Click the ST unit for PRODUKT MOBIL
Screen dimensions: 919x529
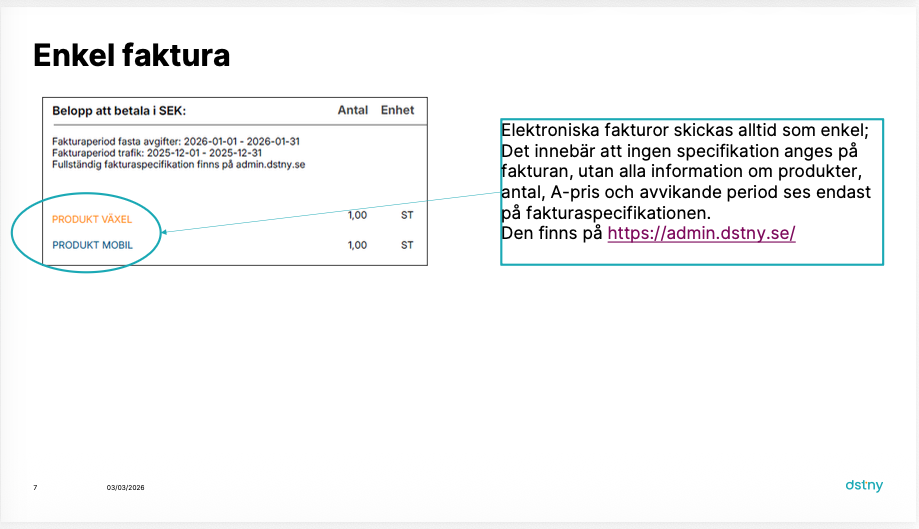pos(407,245)
